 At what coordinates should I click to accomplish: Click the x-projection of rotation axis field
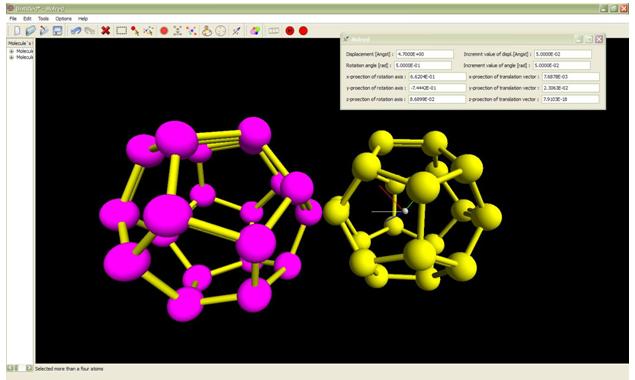437,77
